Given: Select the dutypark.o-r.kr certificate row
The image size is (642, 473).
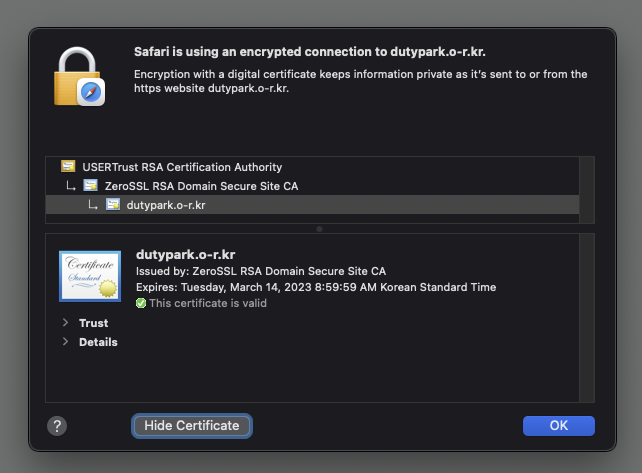Looking at the screenshot, I should [312, 204].
